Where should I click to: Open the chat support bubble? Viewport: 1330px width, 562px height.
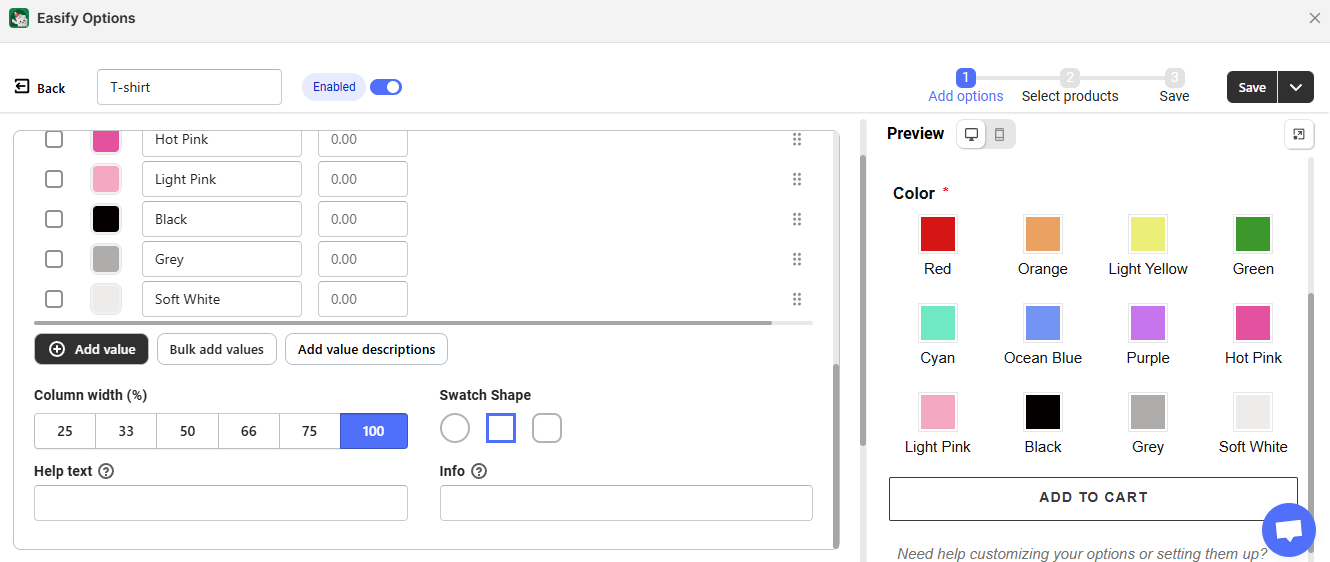point(1289,531)
